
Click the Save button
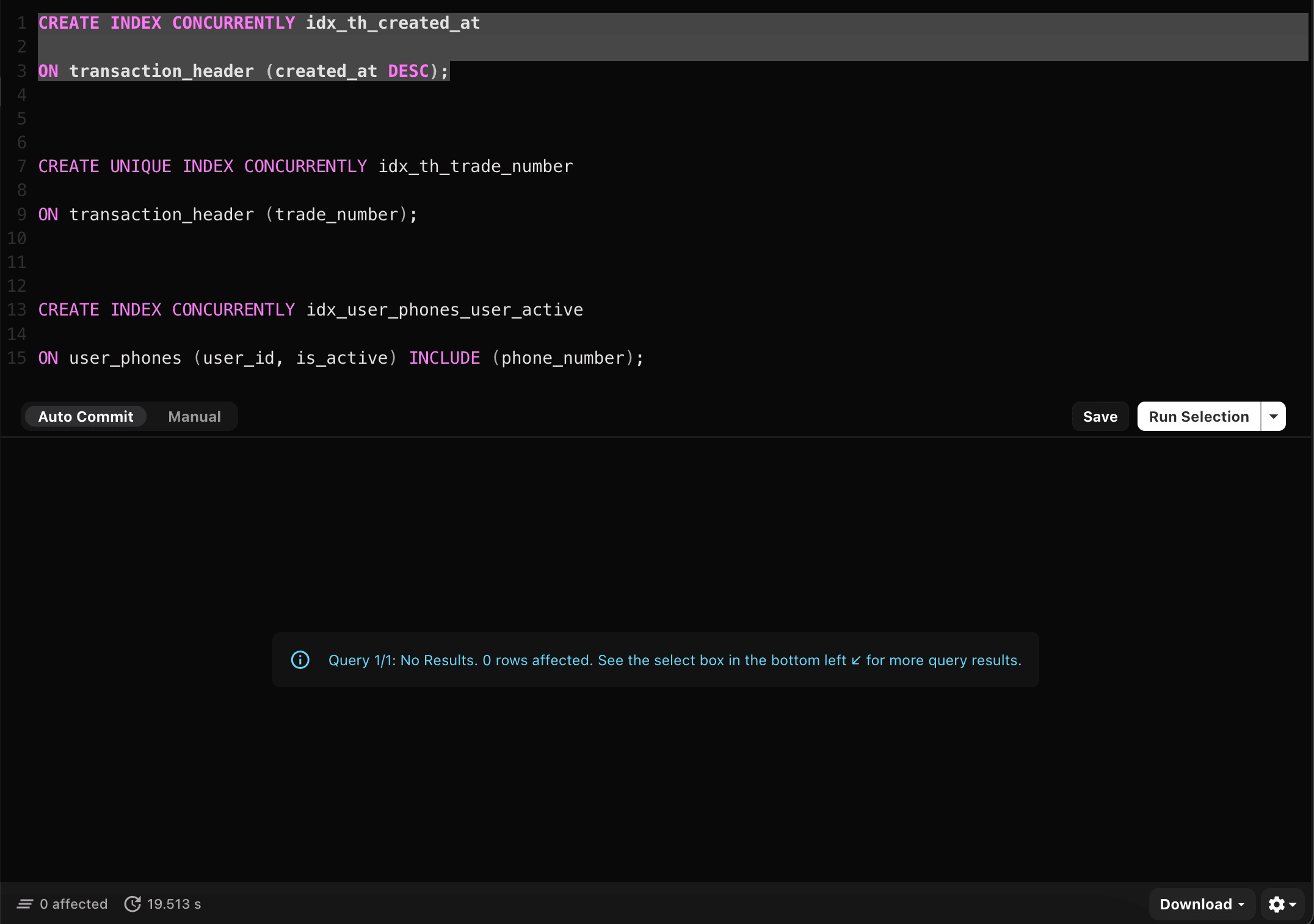[1100, 416]
